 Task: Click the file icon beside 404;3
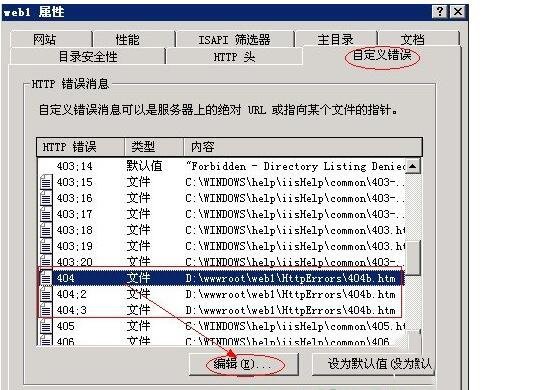pos(46,310)
